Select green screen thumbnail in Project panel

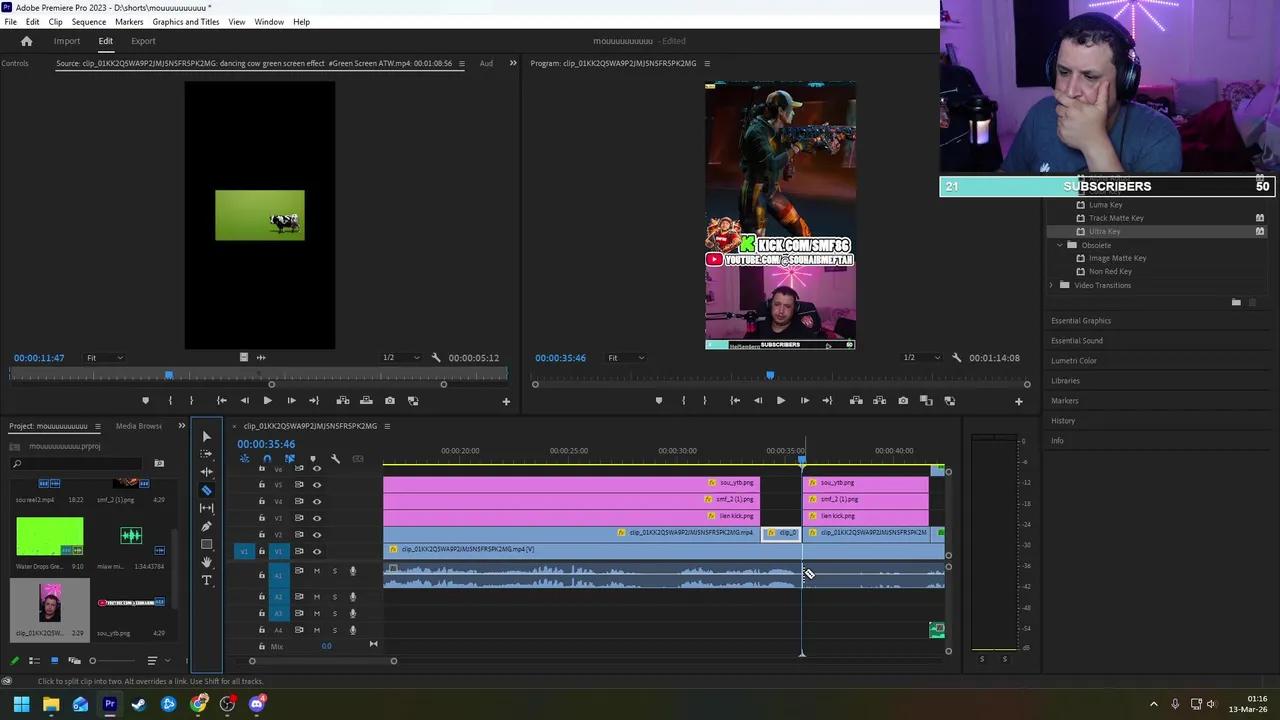(x=50, y=537)
